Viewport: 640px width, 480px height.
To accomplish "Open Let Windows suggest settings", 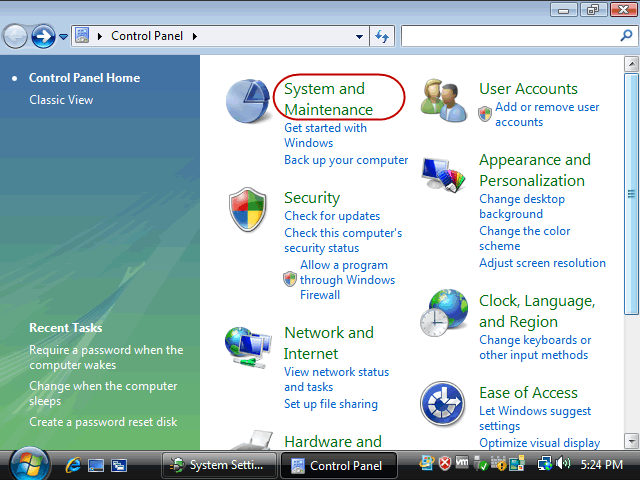I will coord(535,418).
